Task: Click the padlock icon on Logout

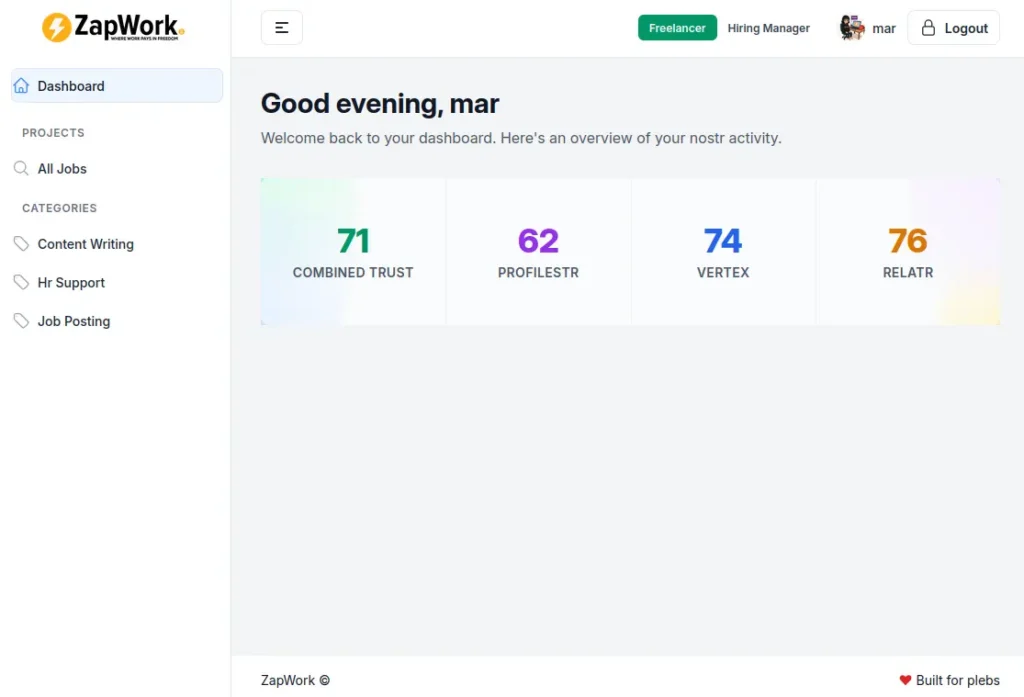Action: (x=928, y=28)
